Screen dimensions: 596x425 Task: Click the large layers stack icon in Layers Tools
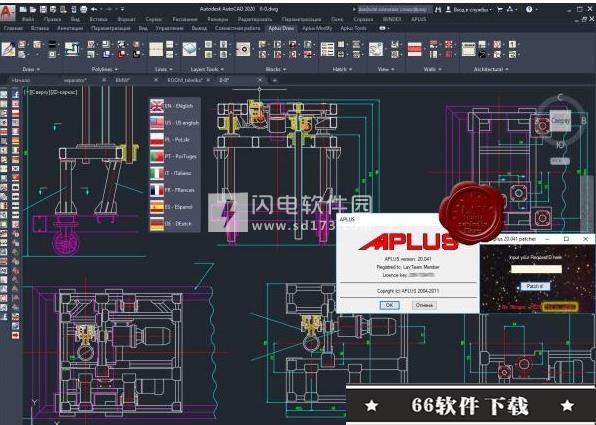pyautogui.click(x=189, y=49)
